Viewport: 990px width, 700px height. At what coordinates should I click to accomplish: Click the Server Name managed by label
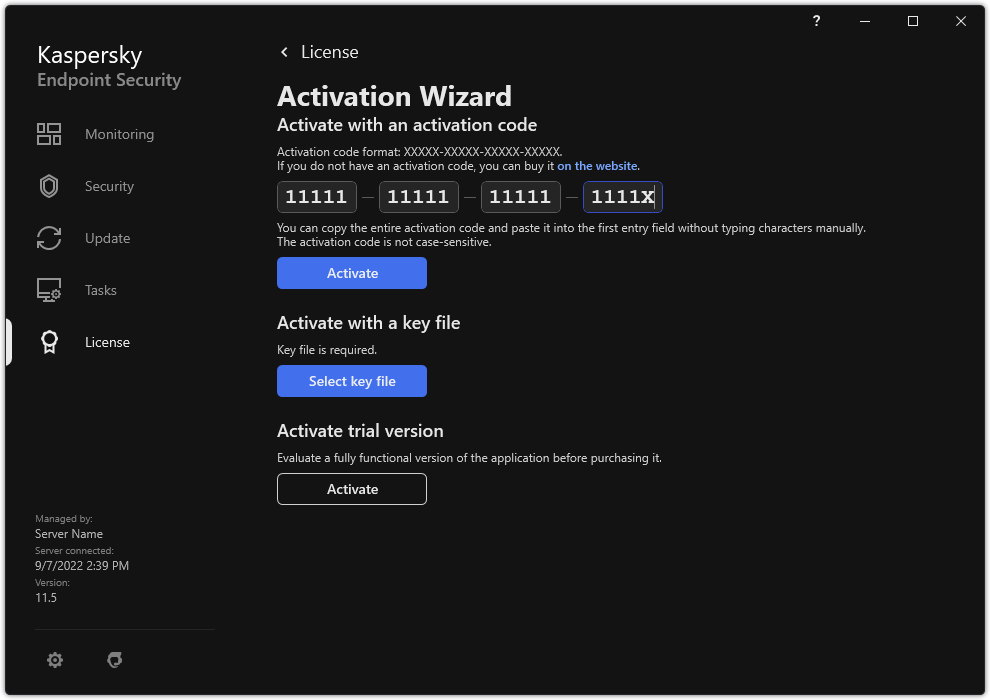pos(69,533)
